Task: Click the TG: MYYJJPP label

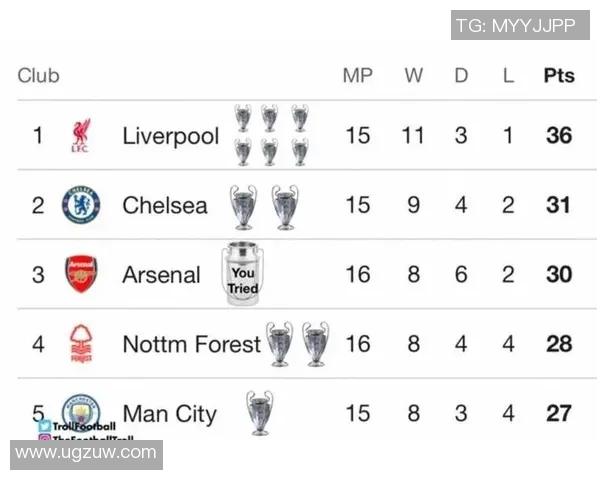Action: 519,25
